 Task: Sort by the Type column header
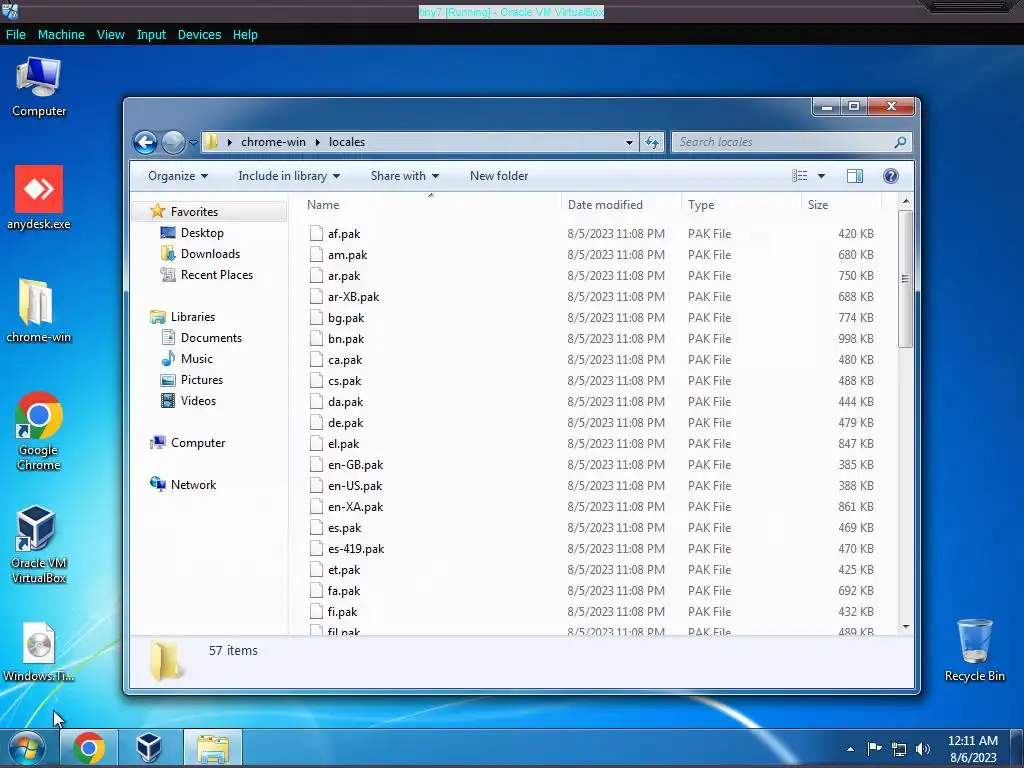point(741,204)
